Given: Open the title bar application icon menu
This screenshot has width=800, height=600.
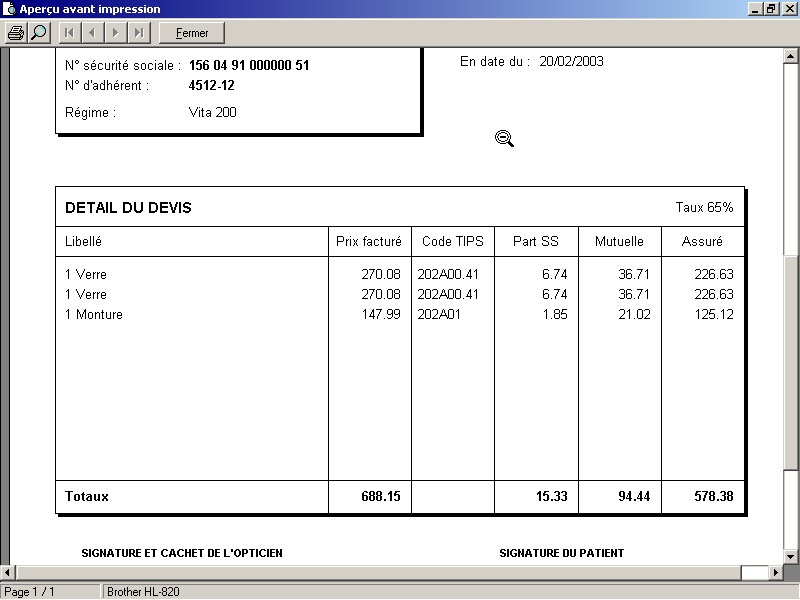Looking at the screenshot, I should coord(9,9).
